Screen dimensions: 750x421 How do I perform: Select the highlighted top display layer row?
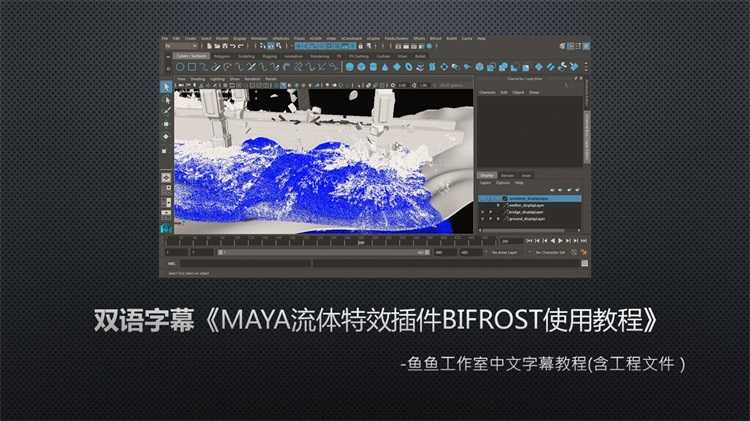[x=530, y=198]
